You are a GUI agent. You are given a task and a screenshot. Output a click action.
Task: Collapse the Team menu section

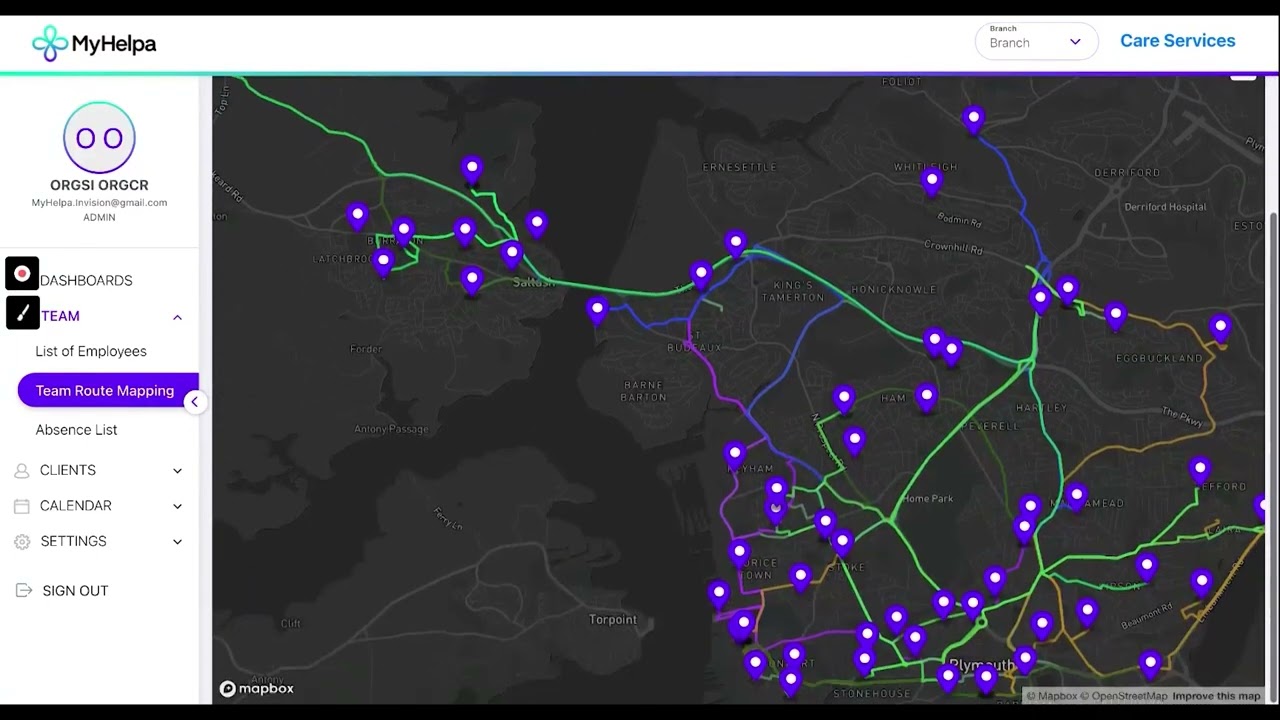click(x=177, y=317)
